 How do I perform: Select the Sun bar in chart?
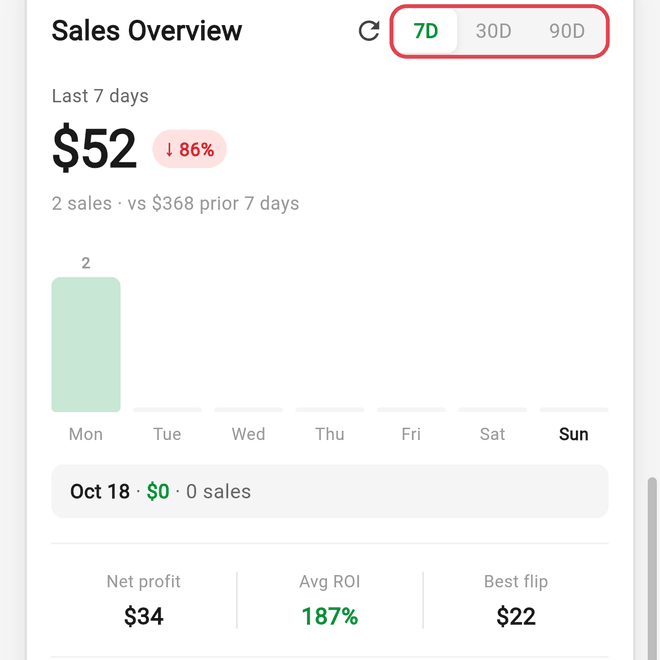click(574, 410)
